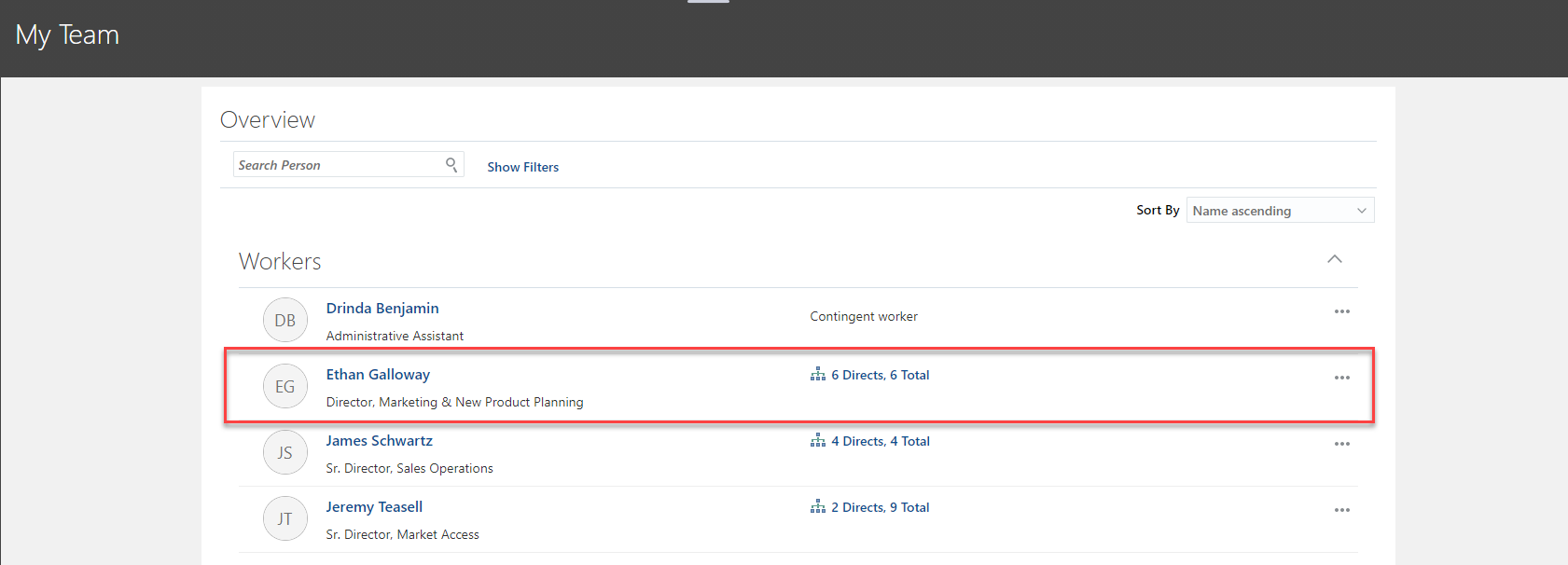
Task: Open James Schwartz's profile
Action: 379,441
